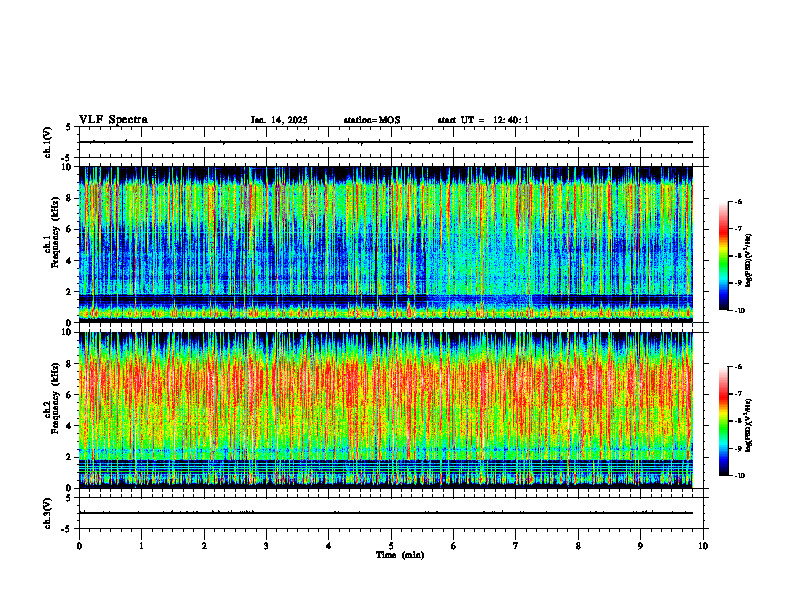Viewport: 792px width, 612px height.
Task: Click the "ch.3(V)" axis label
Action: tap(47, 513)
